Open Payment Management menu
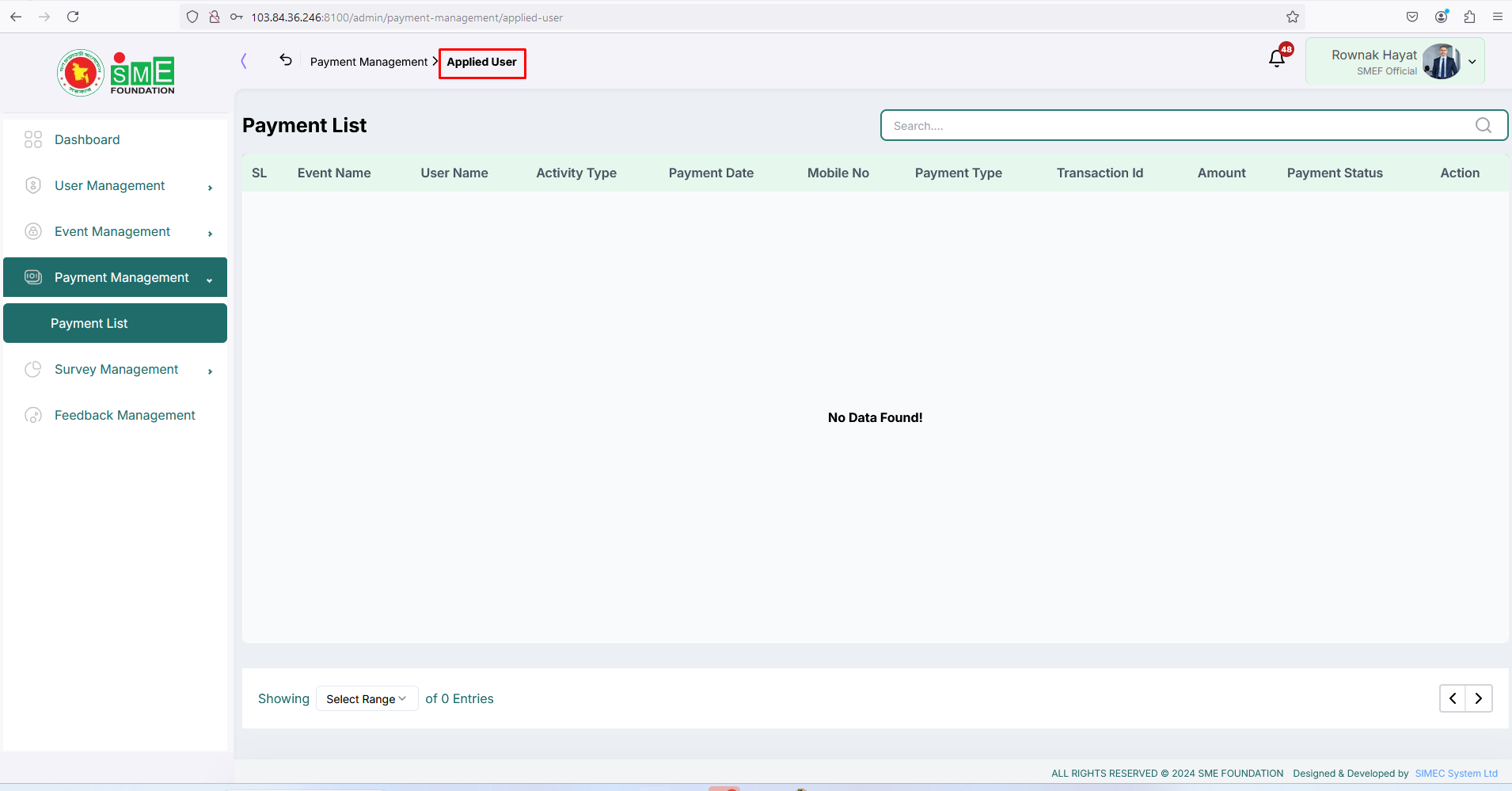The width and height of the screenshot is (1512, 791). tap(115, 277)
